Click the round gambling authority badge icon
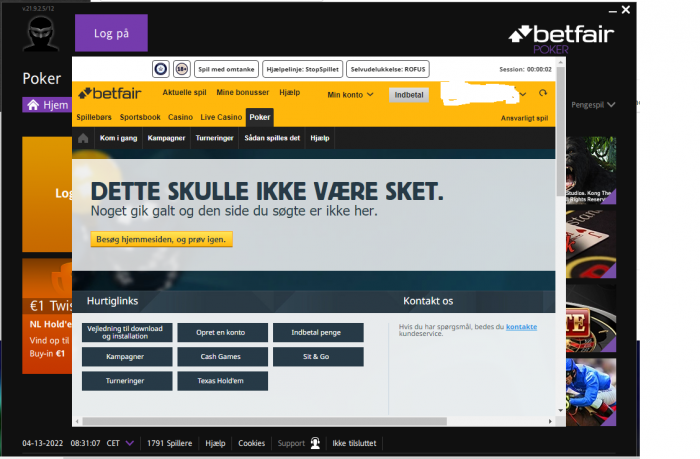This screenshot has height=459, width=700. (161, 69)
